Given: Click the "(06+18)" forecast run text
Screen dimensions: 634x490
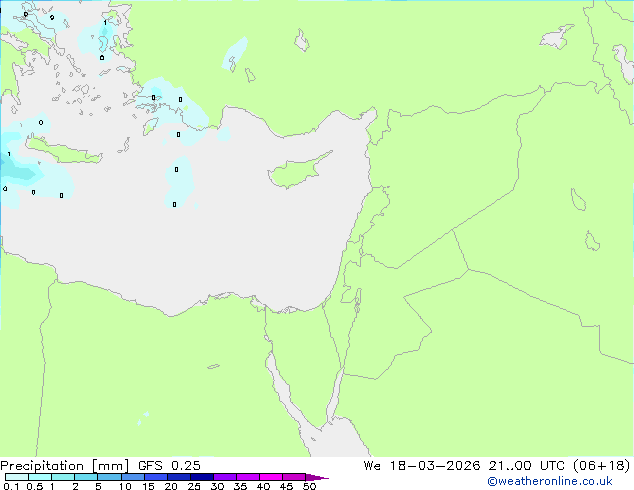Looking at the screenshot, I should tap(602, 466).
